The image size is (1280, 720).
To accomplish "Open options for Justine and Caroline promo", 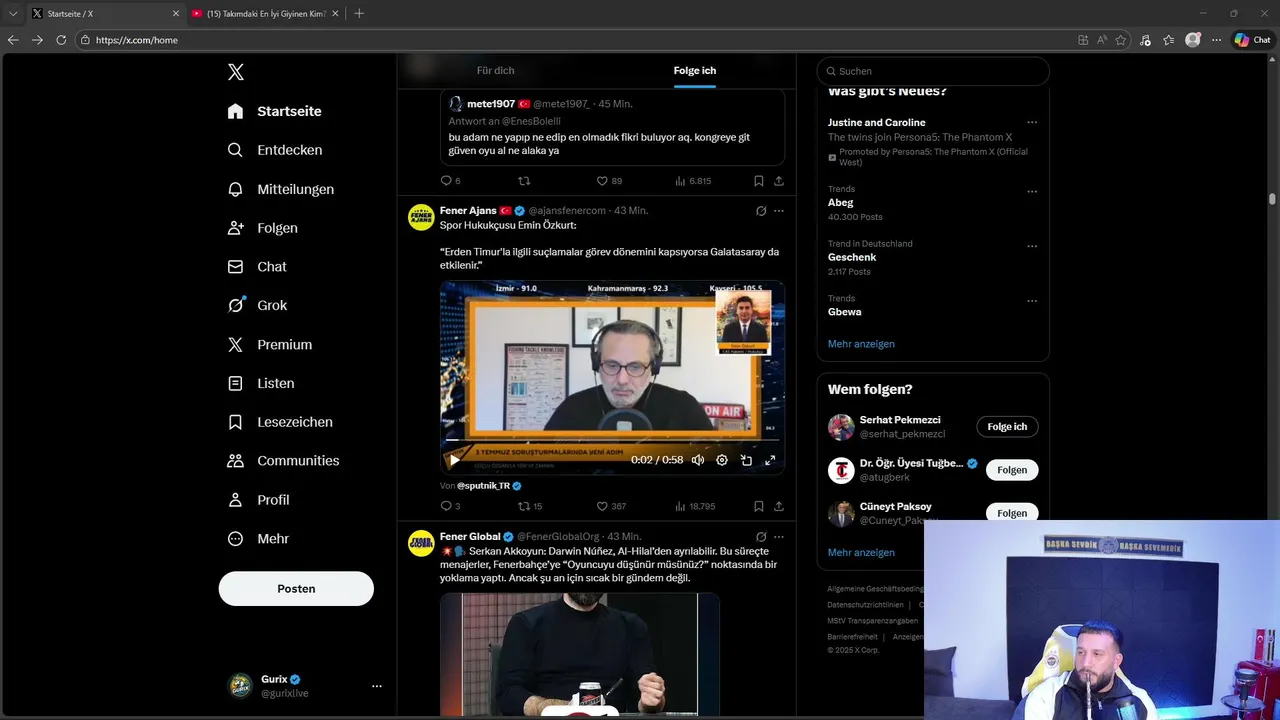I will click(x=1032, y=123).
